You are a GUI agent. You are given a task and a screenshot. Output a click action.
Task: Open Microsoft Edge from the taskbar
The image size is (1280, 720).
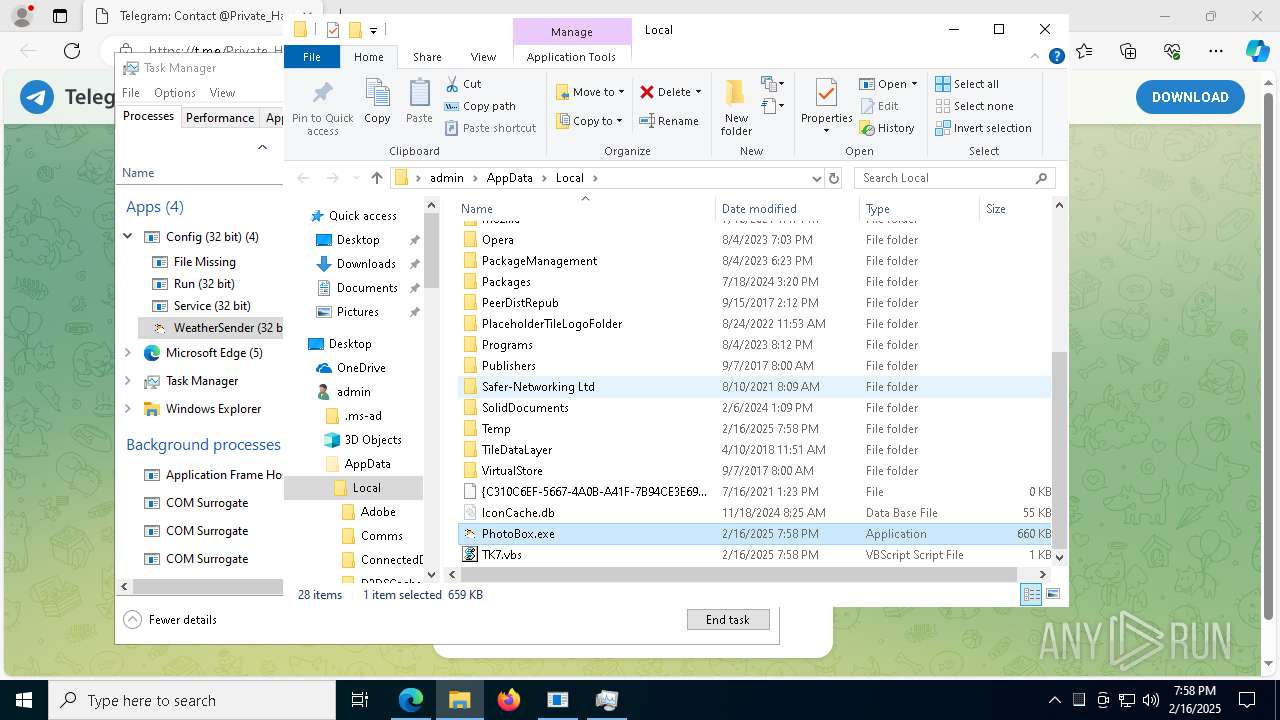point(411,700)
